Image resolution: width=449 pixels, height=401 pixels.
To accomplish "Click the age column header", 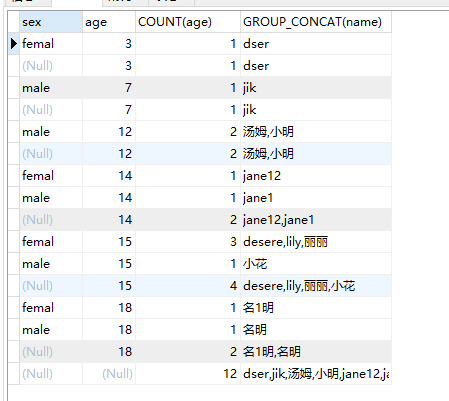I will click(109, 22).
